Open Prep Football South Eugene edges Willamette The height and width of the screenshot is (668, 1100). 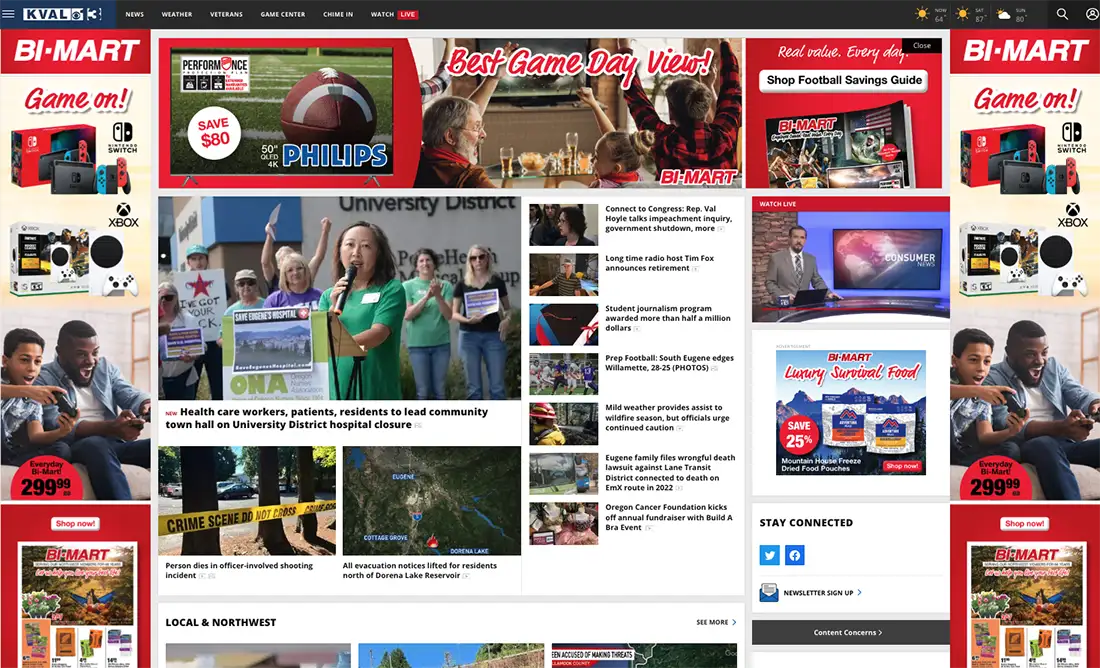coord(669,363)
